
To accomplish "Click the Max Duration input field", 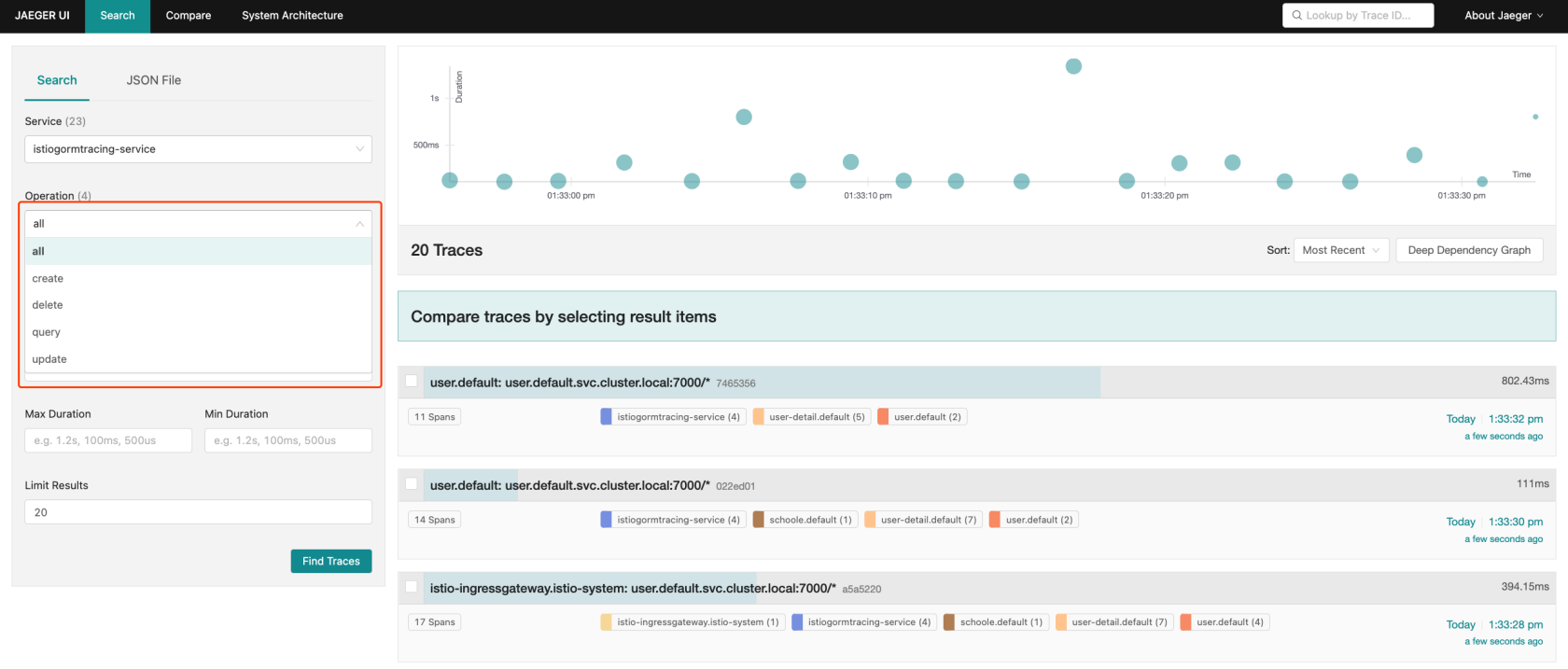I will 108,440.
